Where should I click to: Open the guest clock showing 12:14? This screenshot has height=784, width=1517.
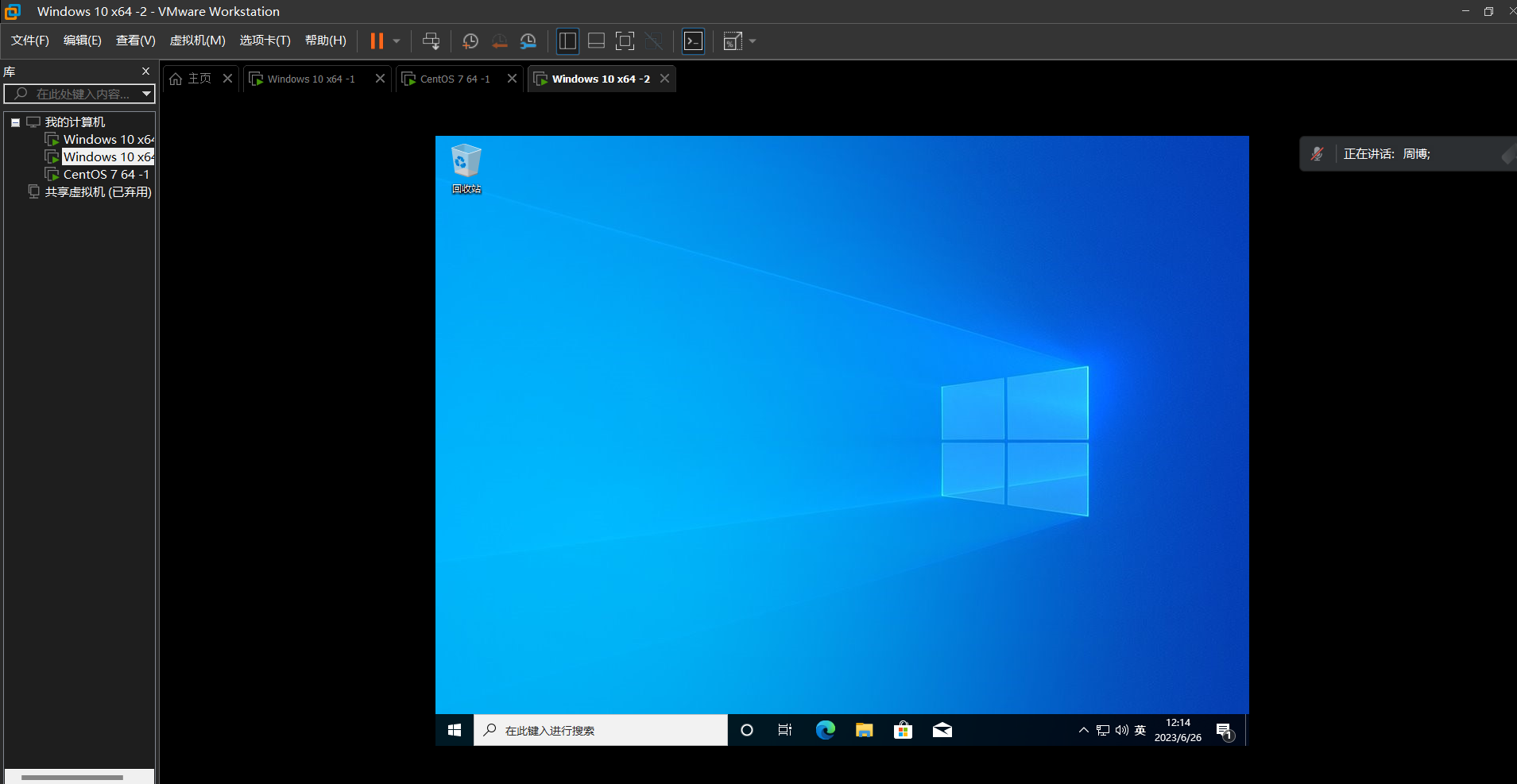(x=1178, y=730)
